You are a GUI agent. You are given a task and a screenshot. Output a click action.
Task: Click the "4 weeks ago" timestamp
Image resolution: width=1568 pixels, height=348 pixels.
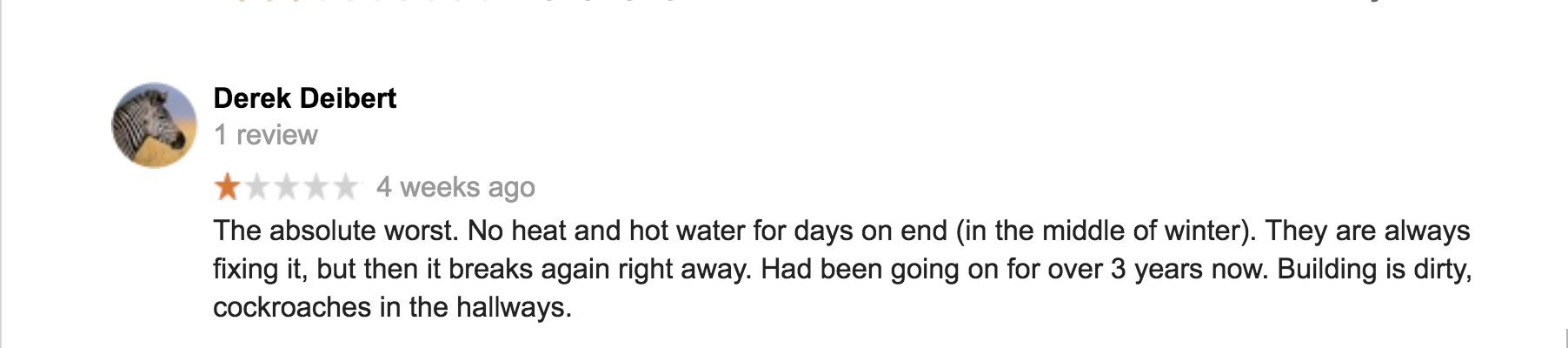coord(455,187)
